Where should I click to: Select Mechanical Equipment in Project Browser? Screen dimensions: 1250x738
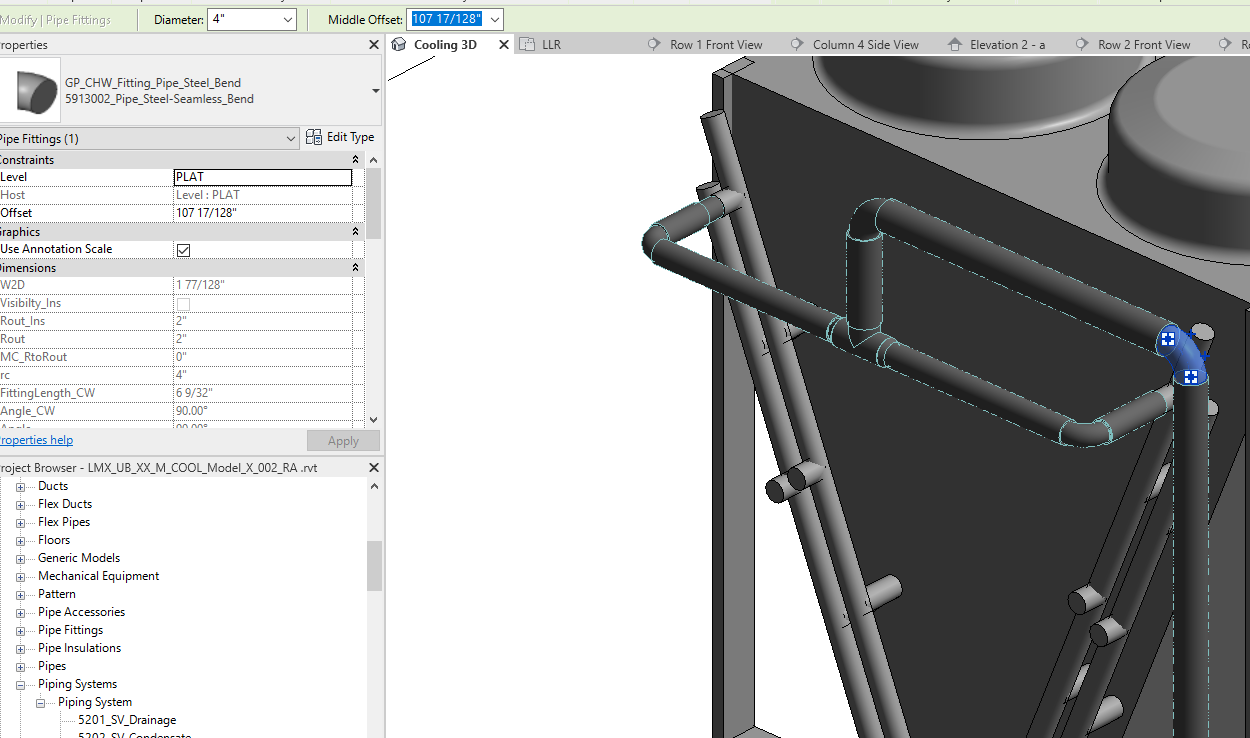point(98,576)
